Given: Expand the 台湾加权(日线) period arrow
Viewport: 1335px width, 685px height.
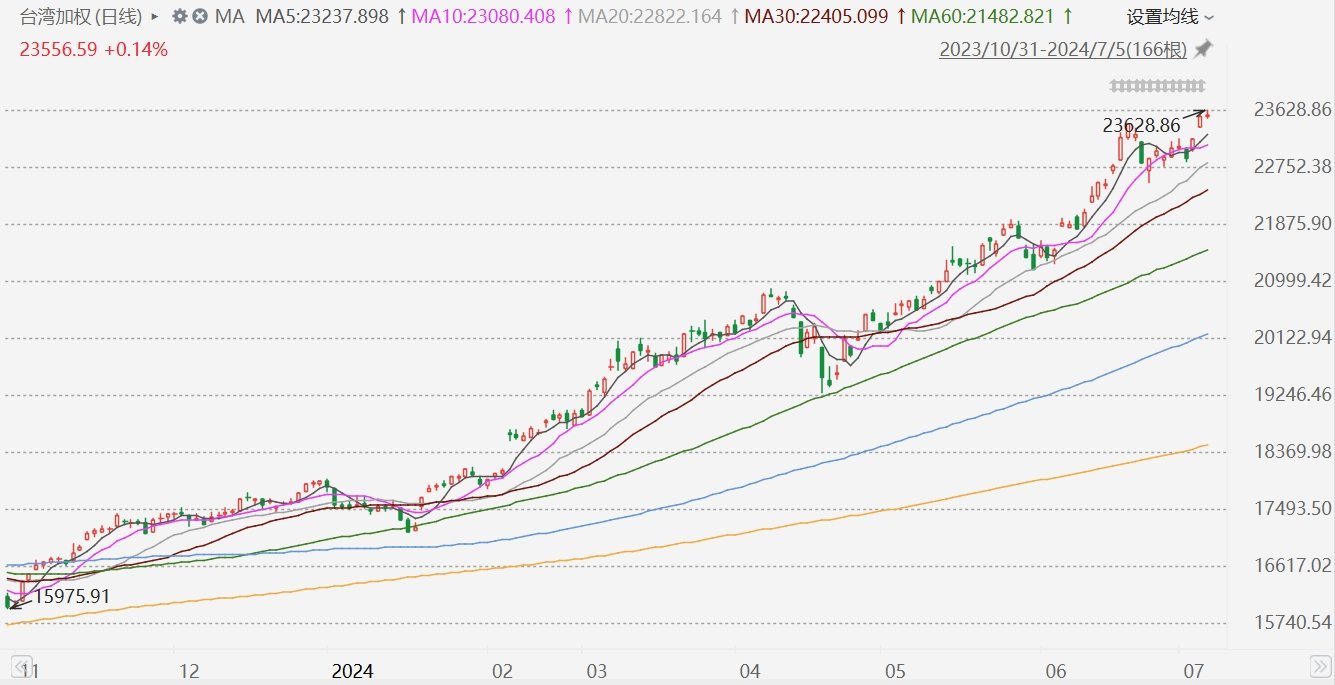Looking at the screenshot, I should click(155, 17).
